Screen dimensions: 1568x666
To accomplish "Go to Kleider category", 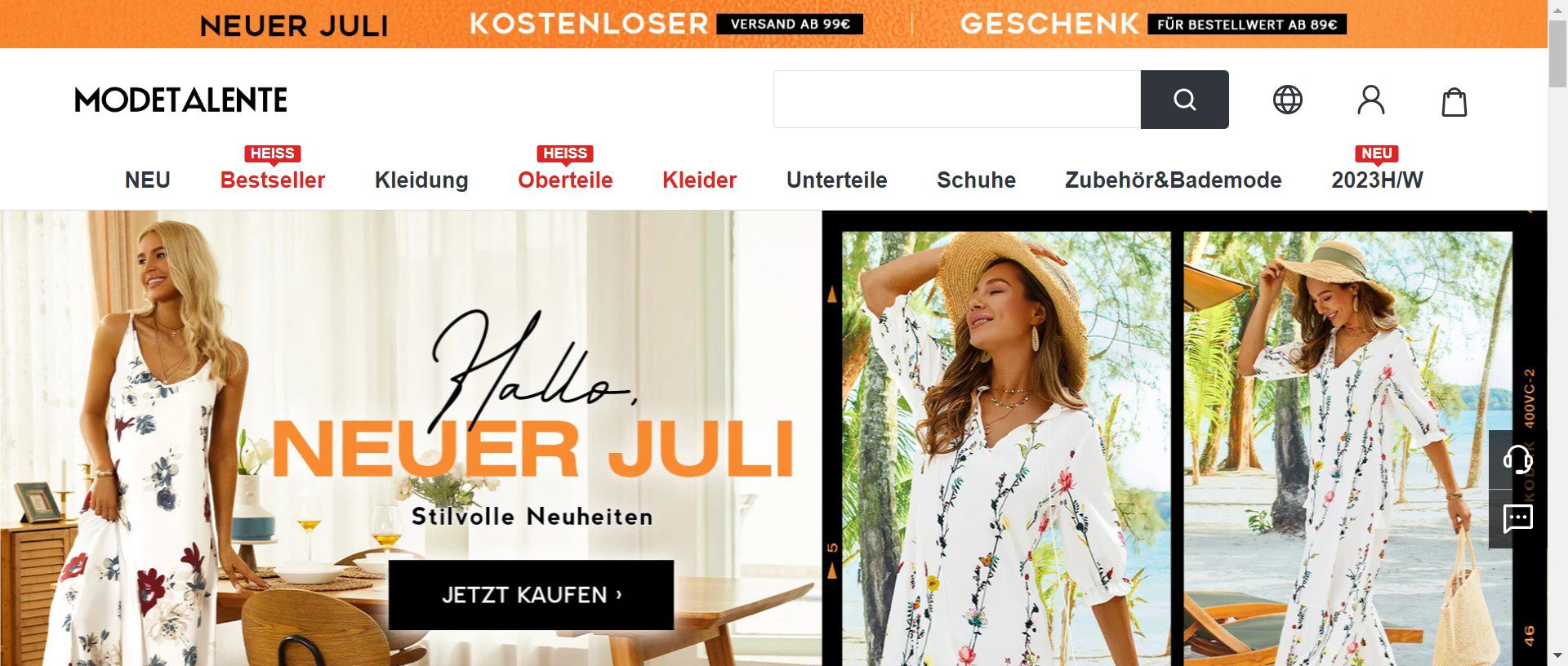I will (x=700, y=180).
